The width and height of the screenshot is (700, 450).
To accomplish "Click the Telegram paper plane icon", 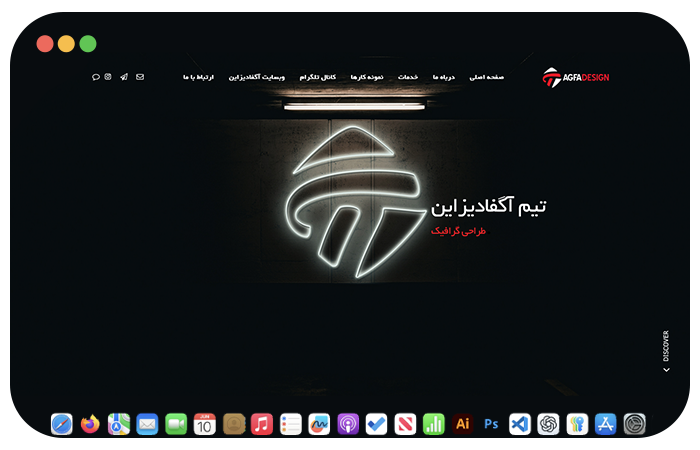I will 124,77.
